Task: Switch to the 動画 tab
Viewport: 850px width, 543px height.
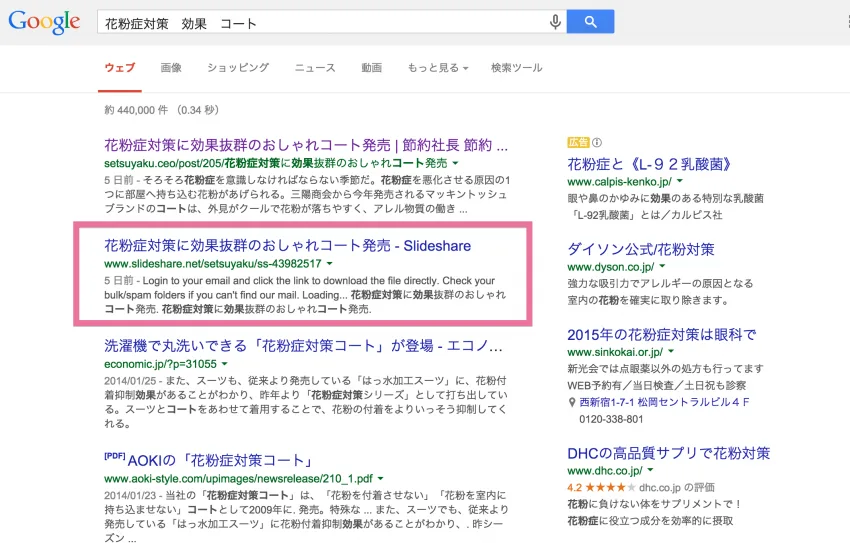Action: tap(372, 68)
